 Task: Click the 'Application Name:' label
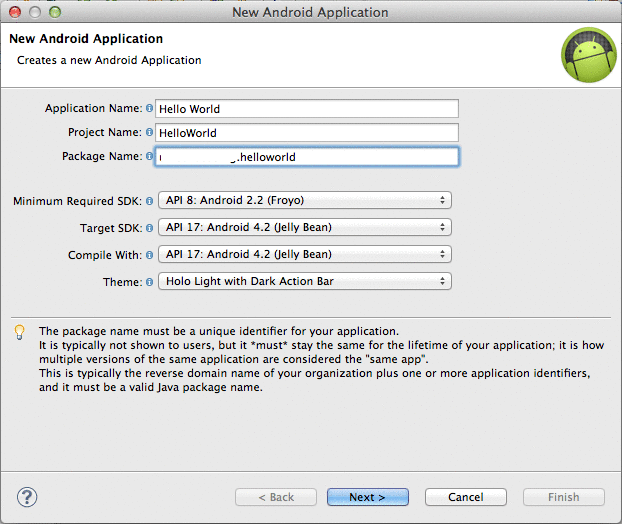click(x=93, y=108)
